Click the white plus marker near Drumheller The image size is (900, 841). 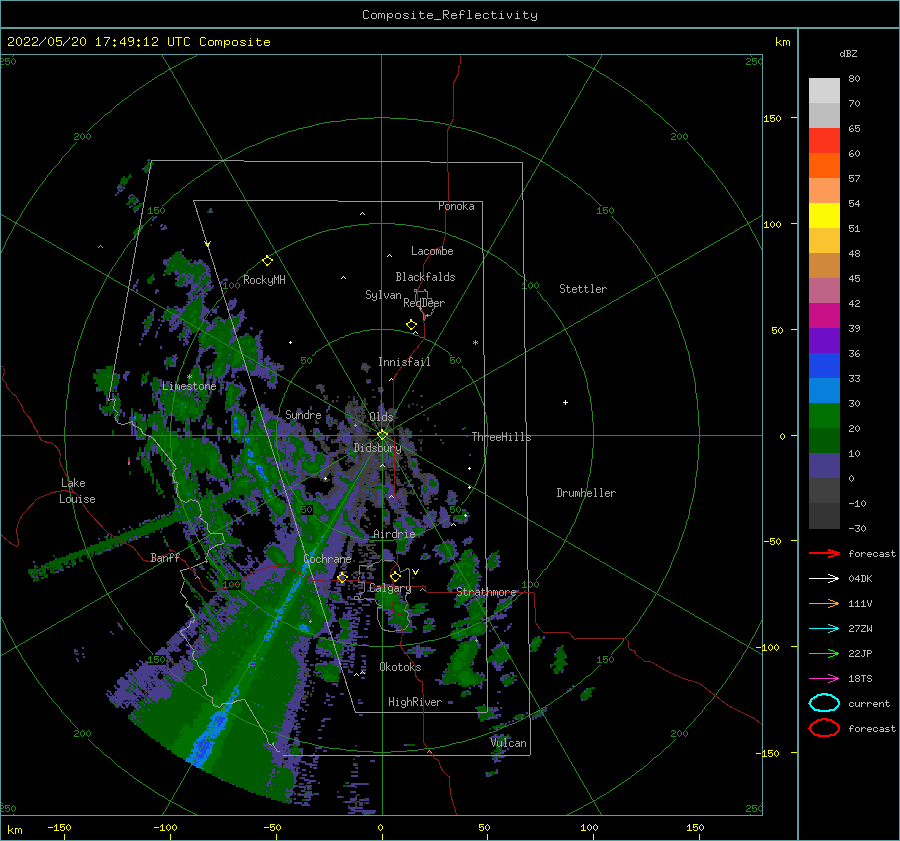click(565, 402)
